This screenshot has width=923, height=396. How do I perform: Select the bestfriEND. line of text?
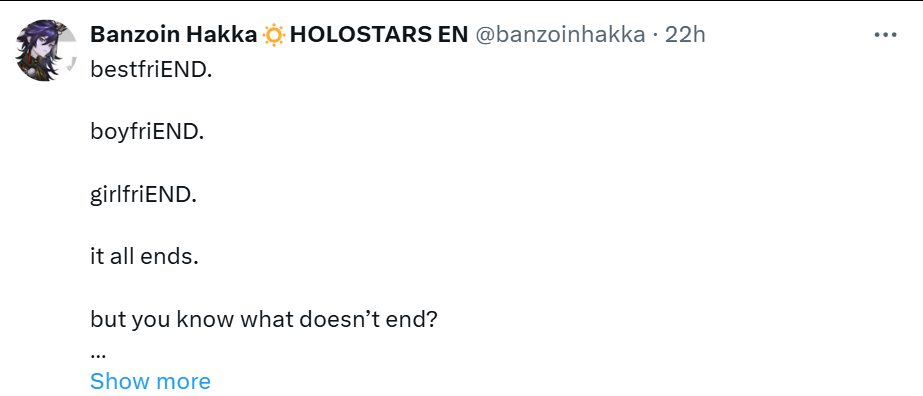(x=151, y=70)
